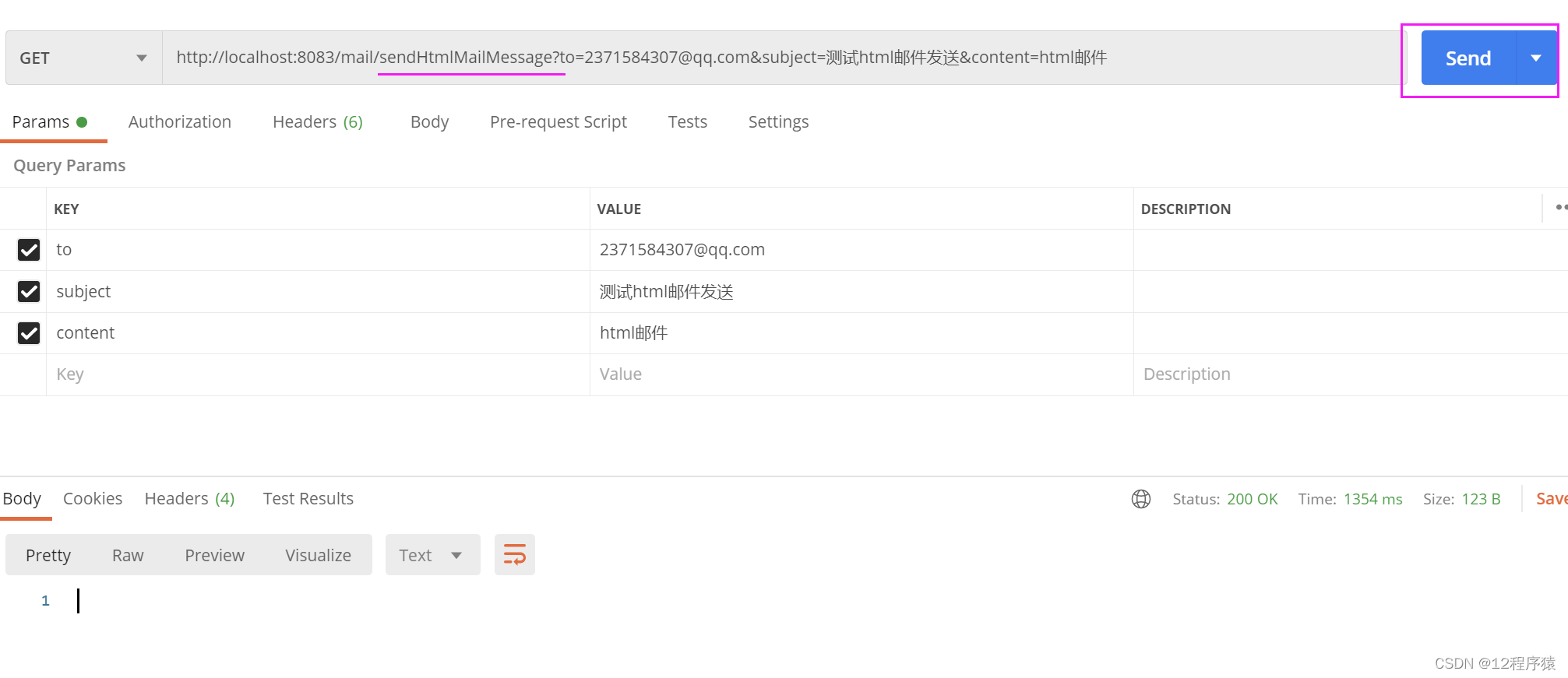The image size is (1568, 678).
Task: Select the response Body tab
Action: pos(22,499)
